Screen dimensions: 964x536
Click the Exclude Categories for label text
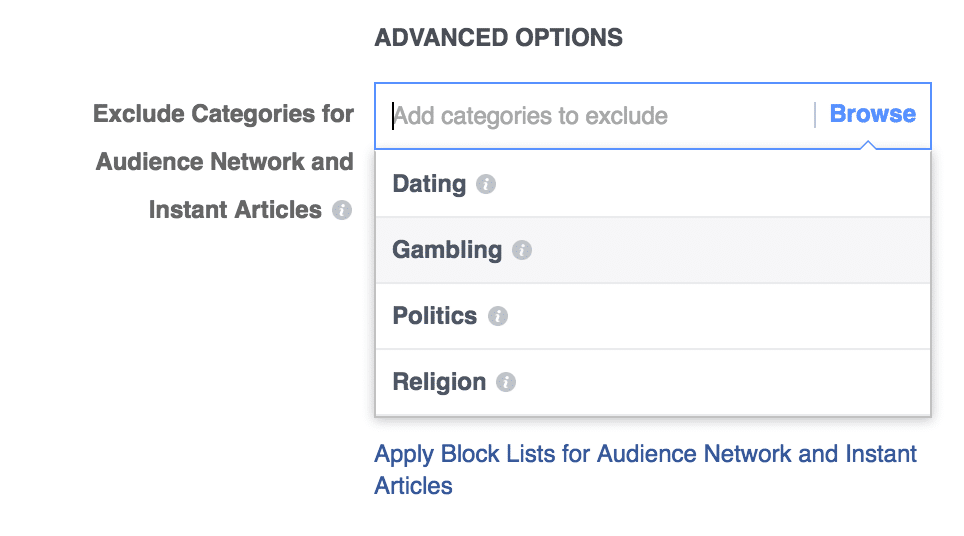pyautogui.click(x=223, y=114)
